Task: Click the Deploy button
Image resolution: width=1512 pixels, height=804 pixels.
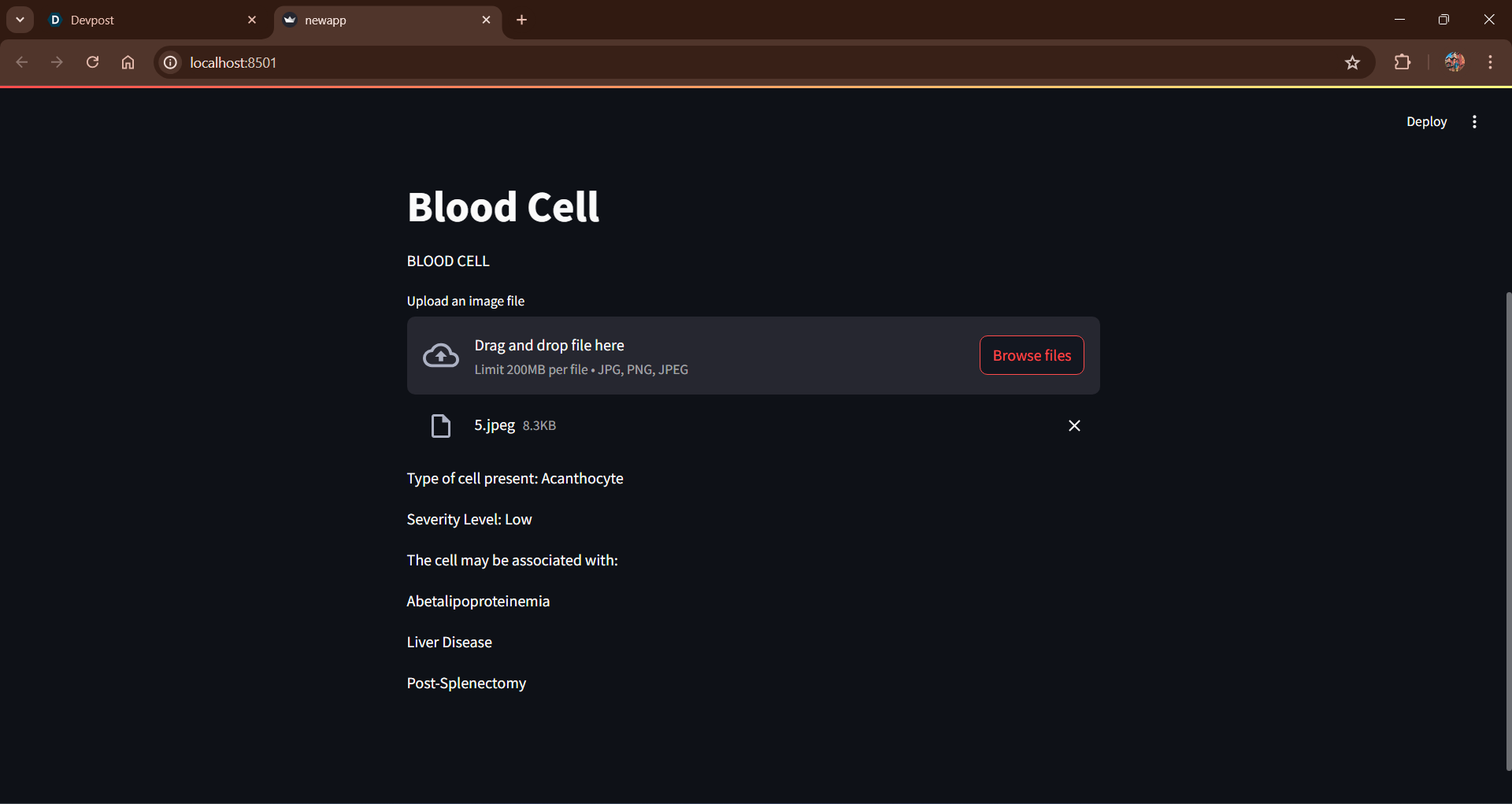Action: [1427, 121]
